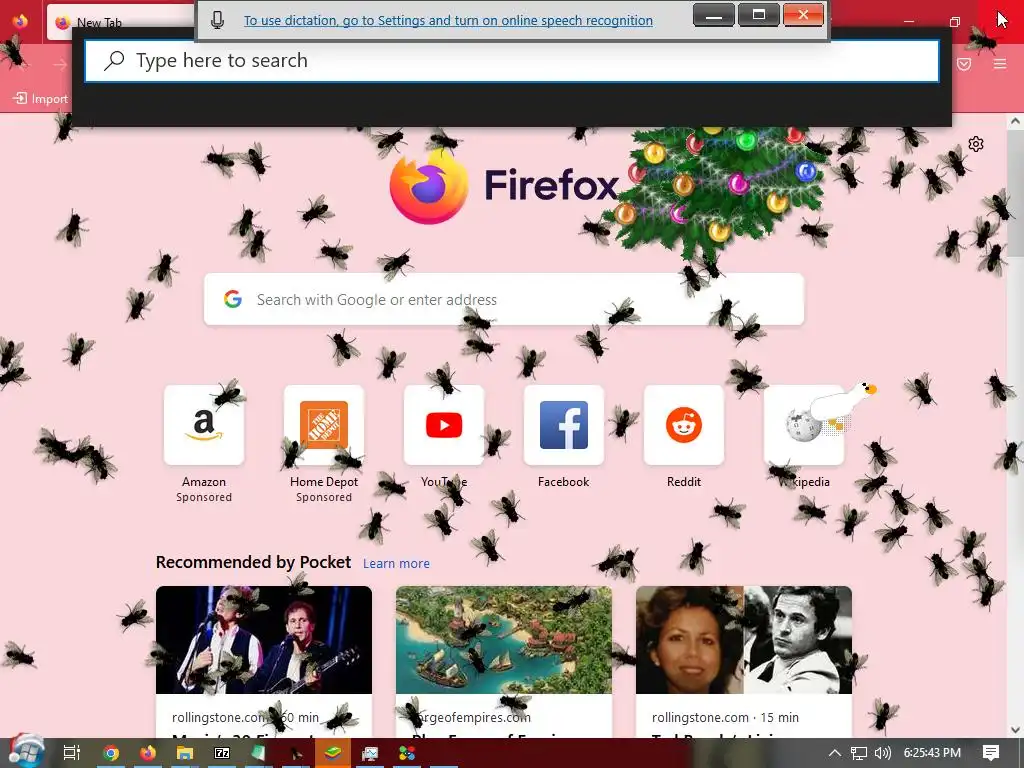Open the Facebook shortcut tile
The image size is (1024, 768).
tap(564, 425)
